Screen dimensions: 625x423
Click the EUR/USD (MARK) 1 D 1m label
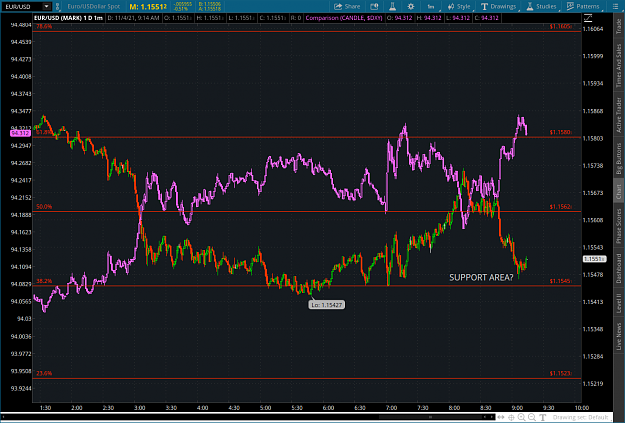pos(68,18)
